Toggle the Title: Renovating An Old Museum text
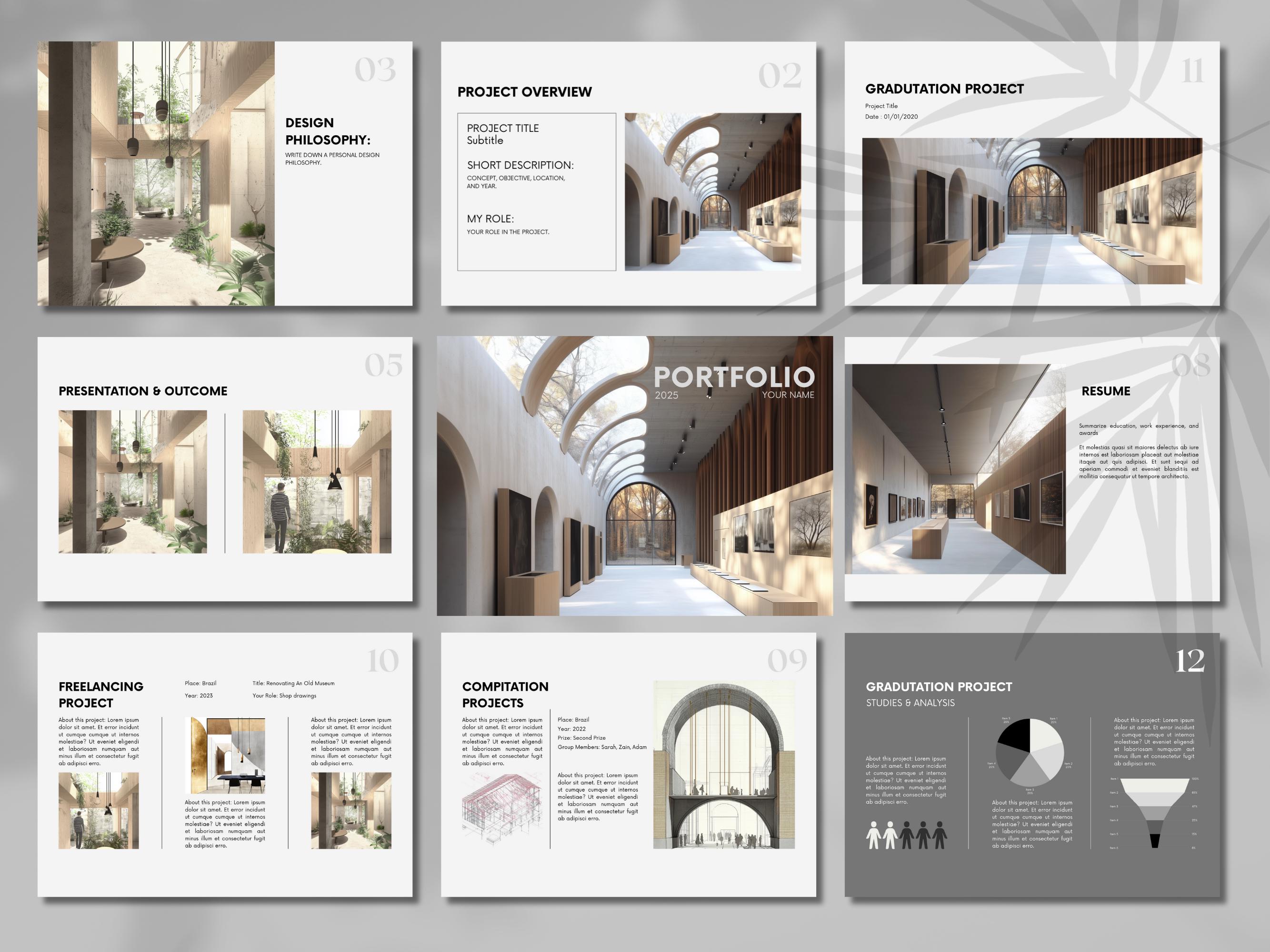 coord(295,683)
